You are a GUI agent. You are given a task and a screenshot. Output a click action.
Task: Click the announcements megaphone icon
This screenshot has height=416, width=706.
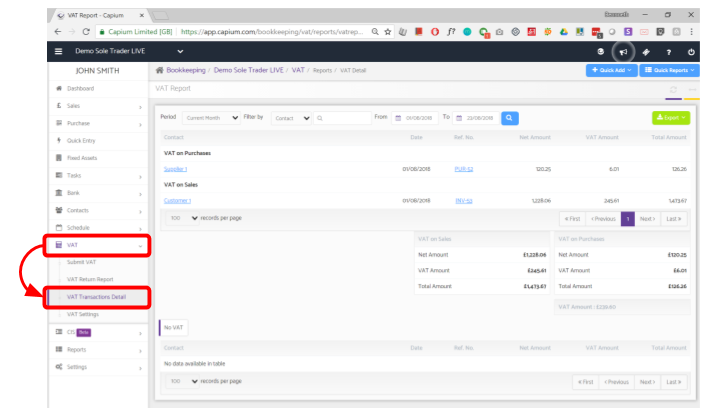pos(623,52)
